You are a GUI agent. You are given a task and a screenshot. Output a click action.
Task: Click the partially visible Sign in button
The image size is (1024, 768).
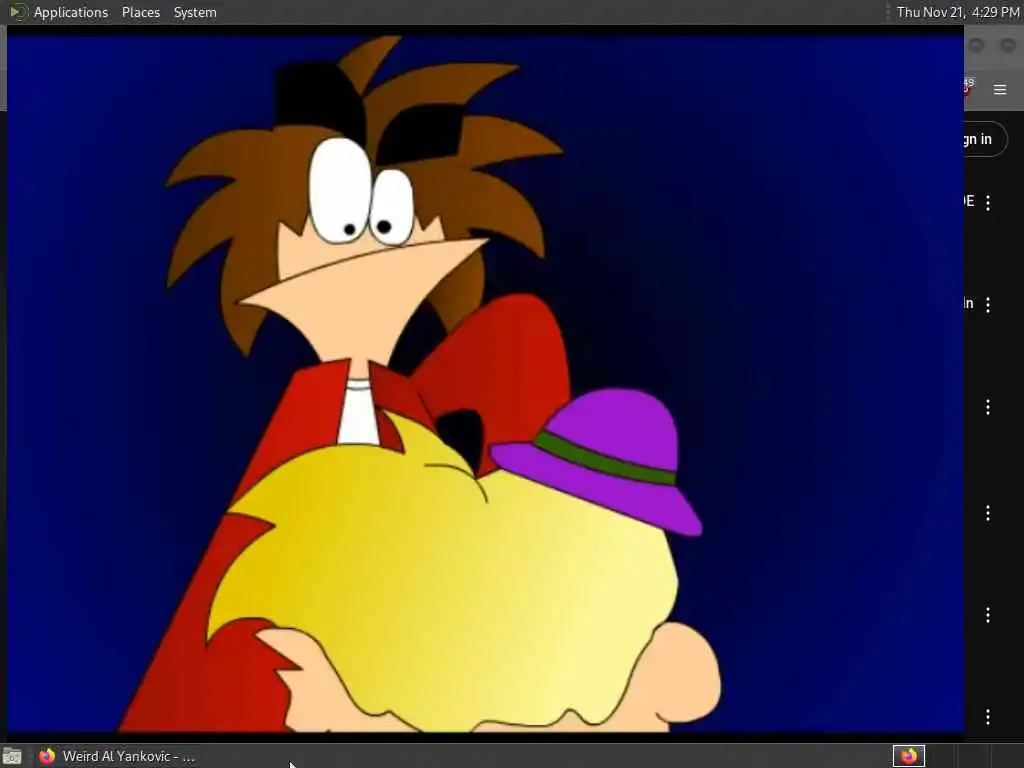[985, 139]
